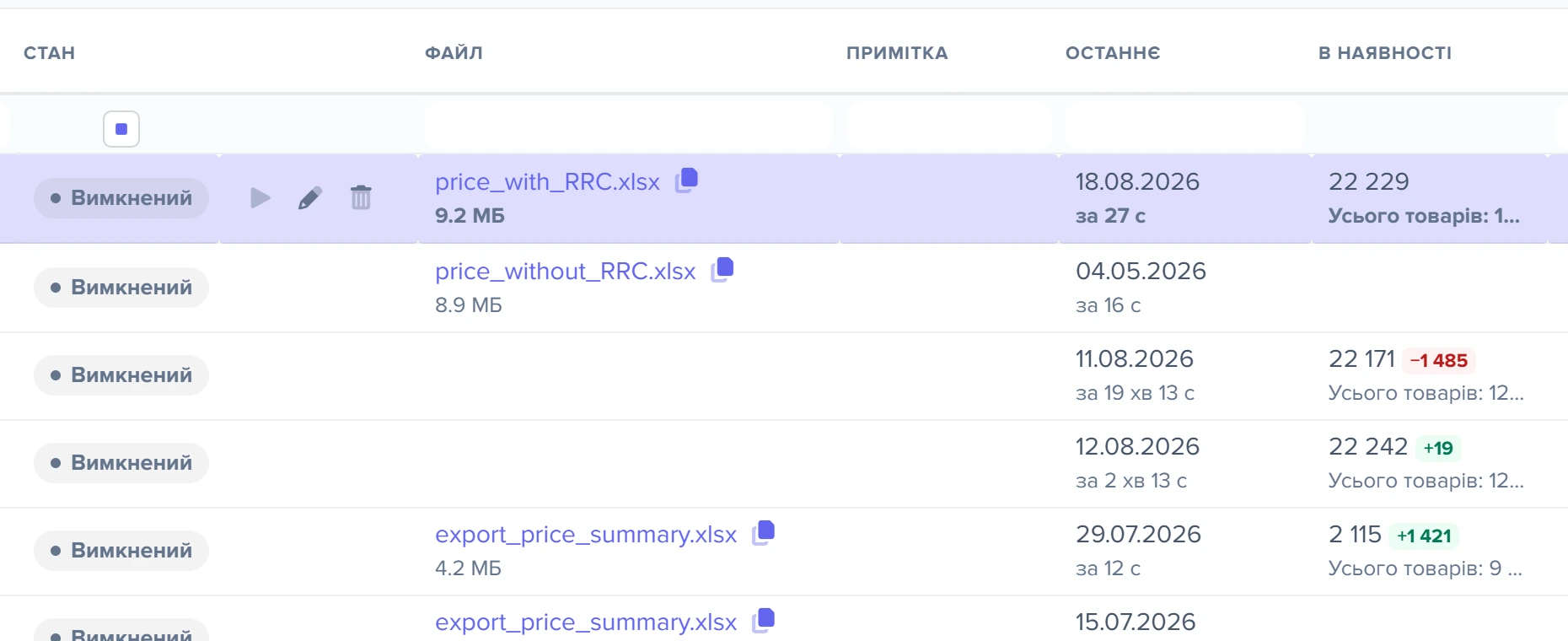Click the ПРИМІТКА filter input field
The image size is (1568, 641).
click(x=949, y=127)
